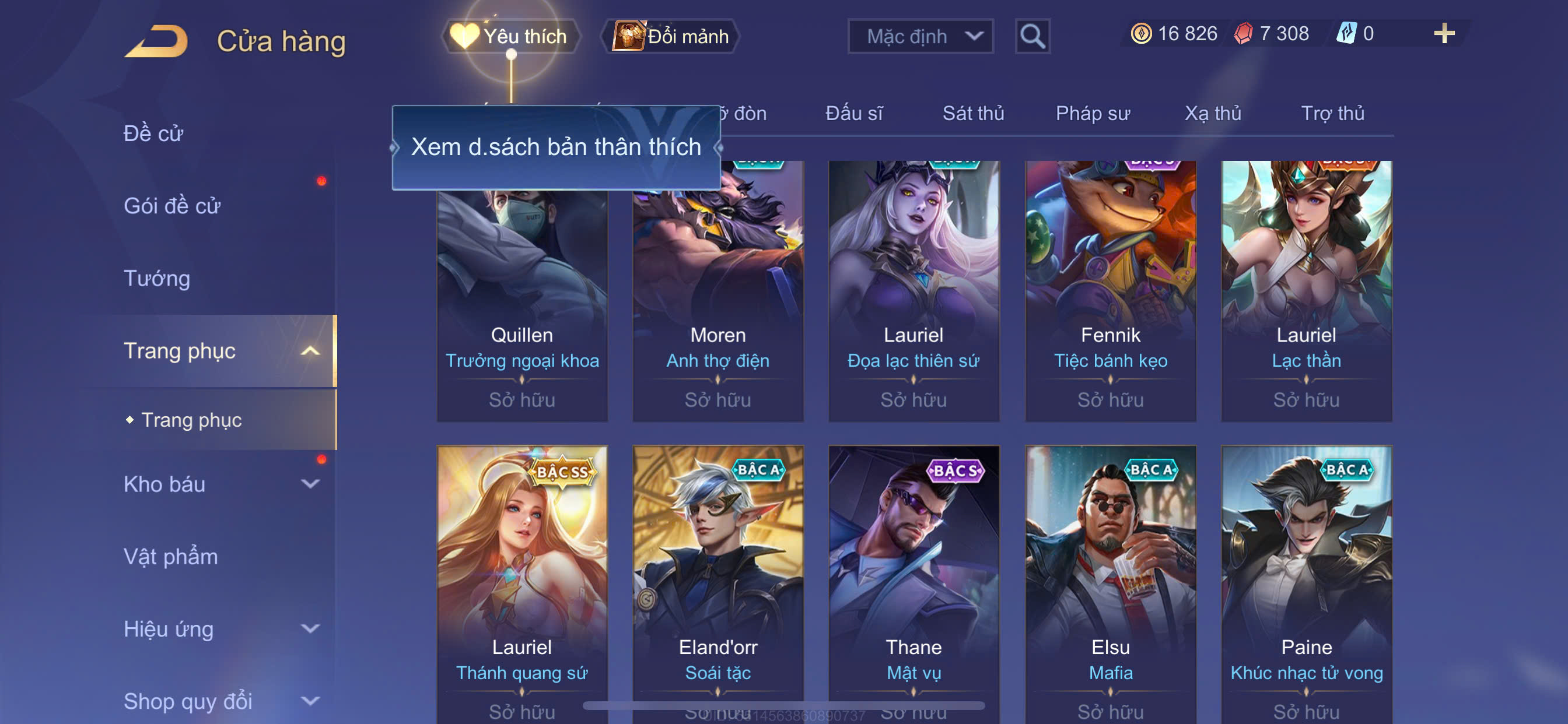The width and height of the screenshot is (1568, 724).
Task: Expand the Kho báu sidebar section
Action: pyautogui.click(x=310, y=484)
